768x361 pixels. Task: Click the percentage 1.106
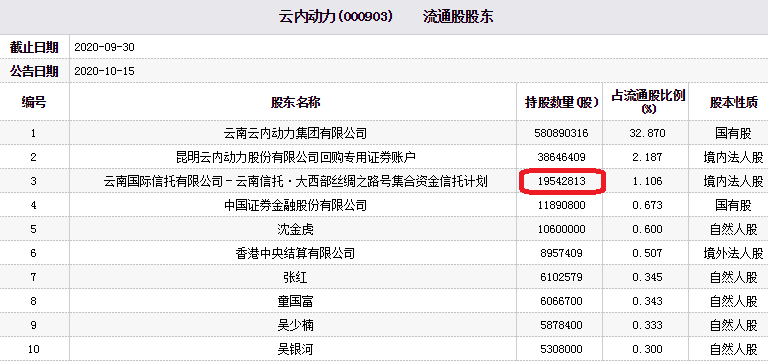coord(648,181)
